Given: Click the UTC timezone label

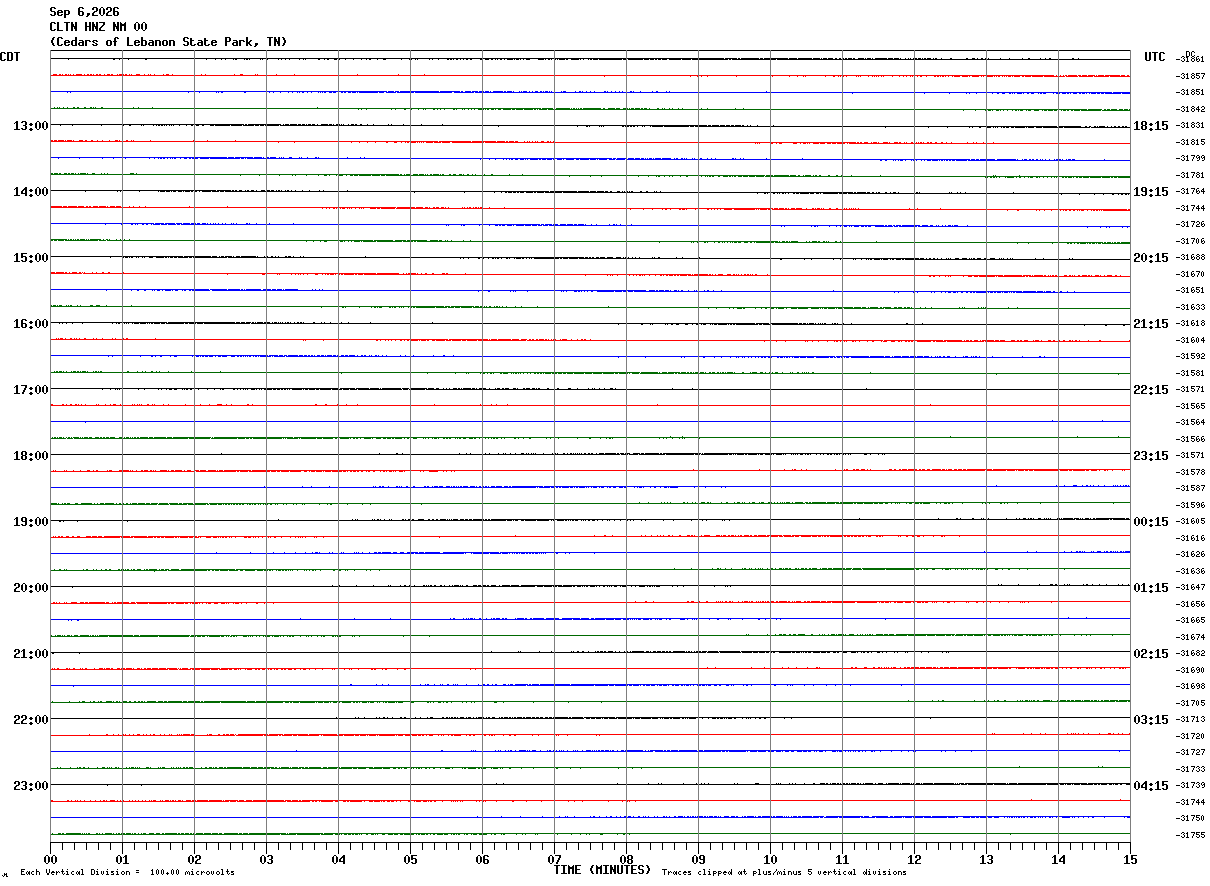Looking at the screenshot, I should point(1155,57).
